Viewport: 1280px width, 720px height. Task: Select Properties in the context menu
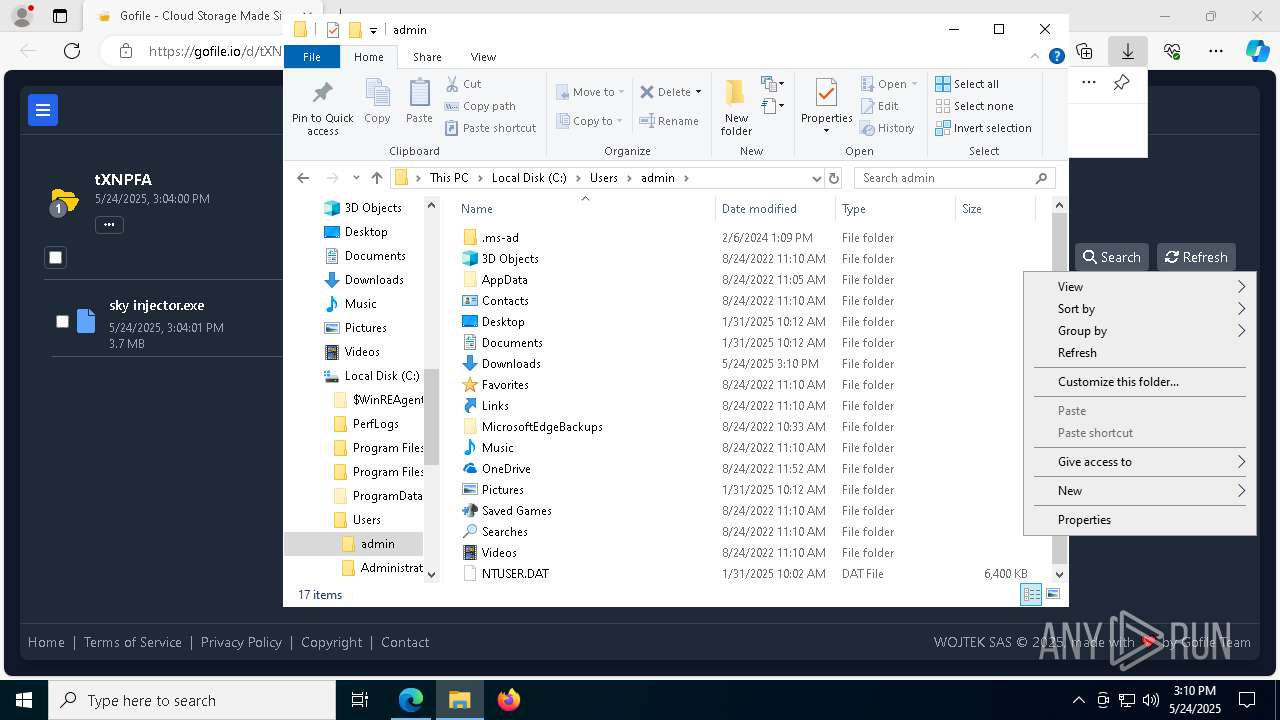1139,520
